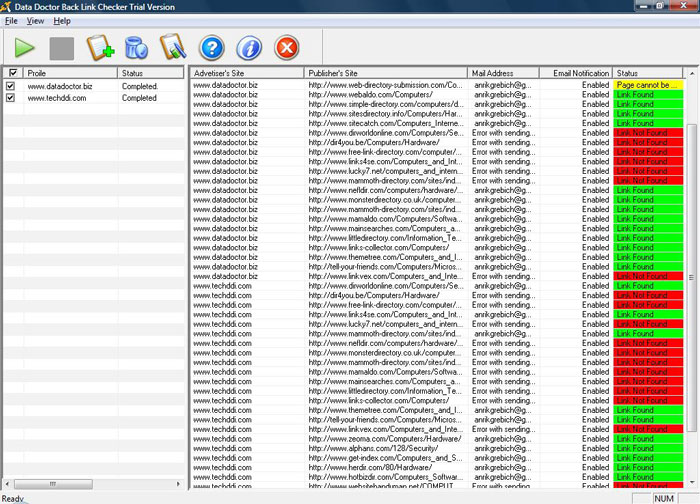The height and width of the screenshot is (504, 700).
Task: Click Completed status of www.datadoctor.biz profile
Action: click(x=140, y=86)
